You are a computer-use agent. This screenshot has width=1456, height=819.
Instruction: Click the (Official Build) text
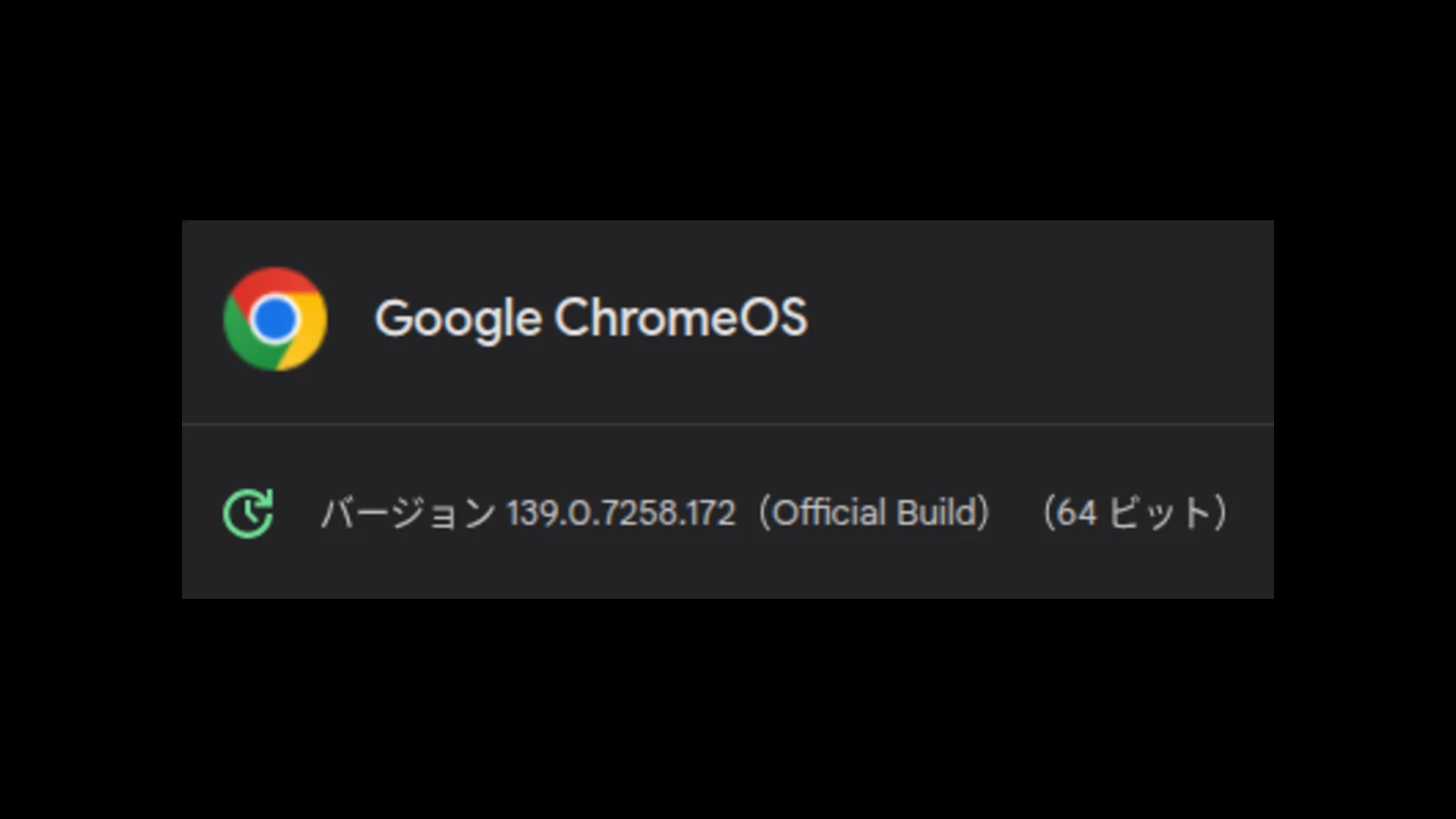[874, 512]
